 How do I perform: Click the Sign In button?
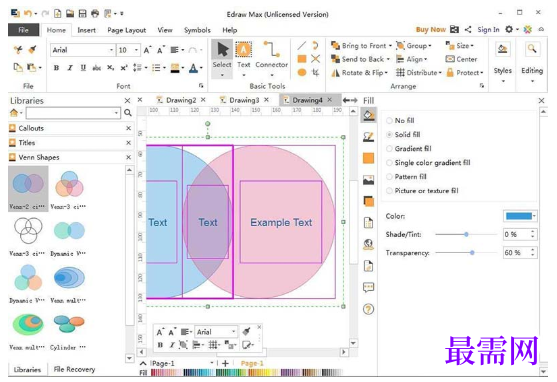click(x=488, y=29)
